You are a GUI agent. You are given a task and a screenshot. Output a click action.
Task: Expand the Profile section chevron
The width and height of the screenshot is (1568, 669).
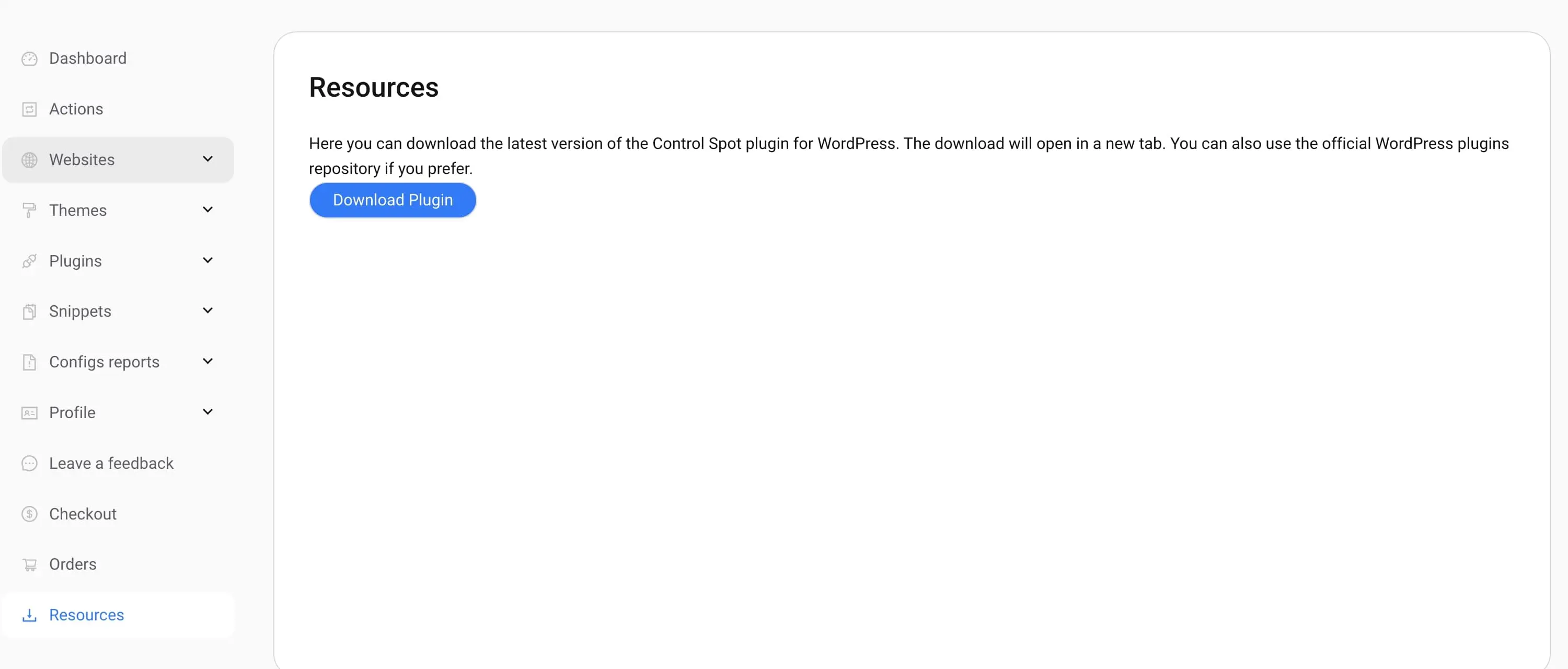pyautogui.click(x=207, y=411)
